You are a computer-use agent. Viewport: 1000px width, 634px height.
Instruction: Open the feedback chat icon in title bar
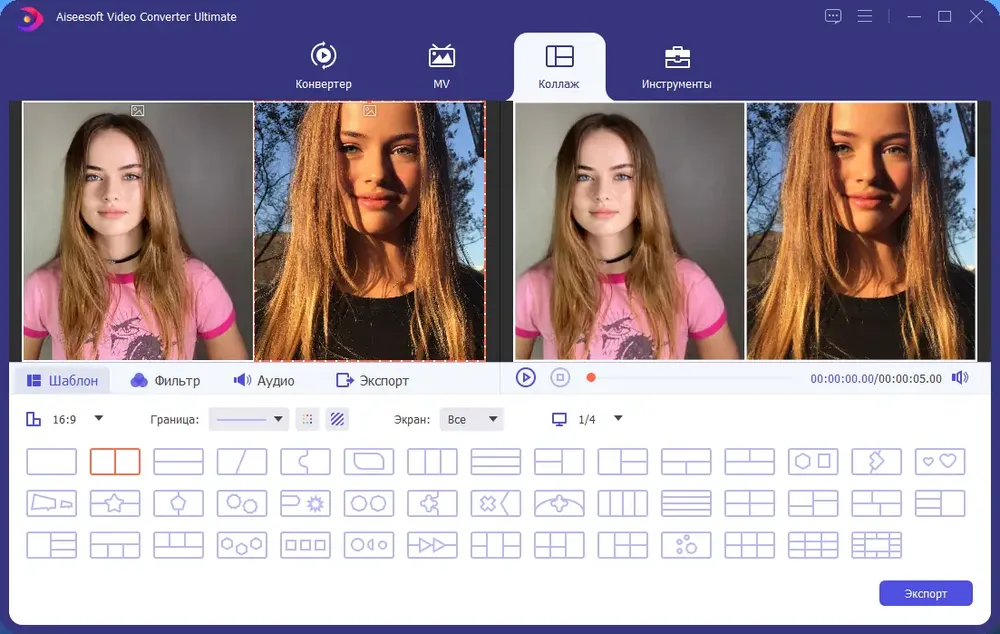click(833, 17)
